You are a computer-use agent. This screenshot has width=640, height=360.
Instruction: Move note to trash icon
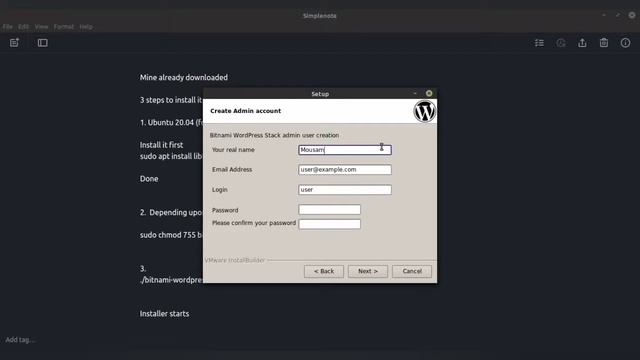[604, 43]
